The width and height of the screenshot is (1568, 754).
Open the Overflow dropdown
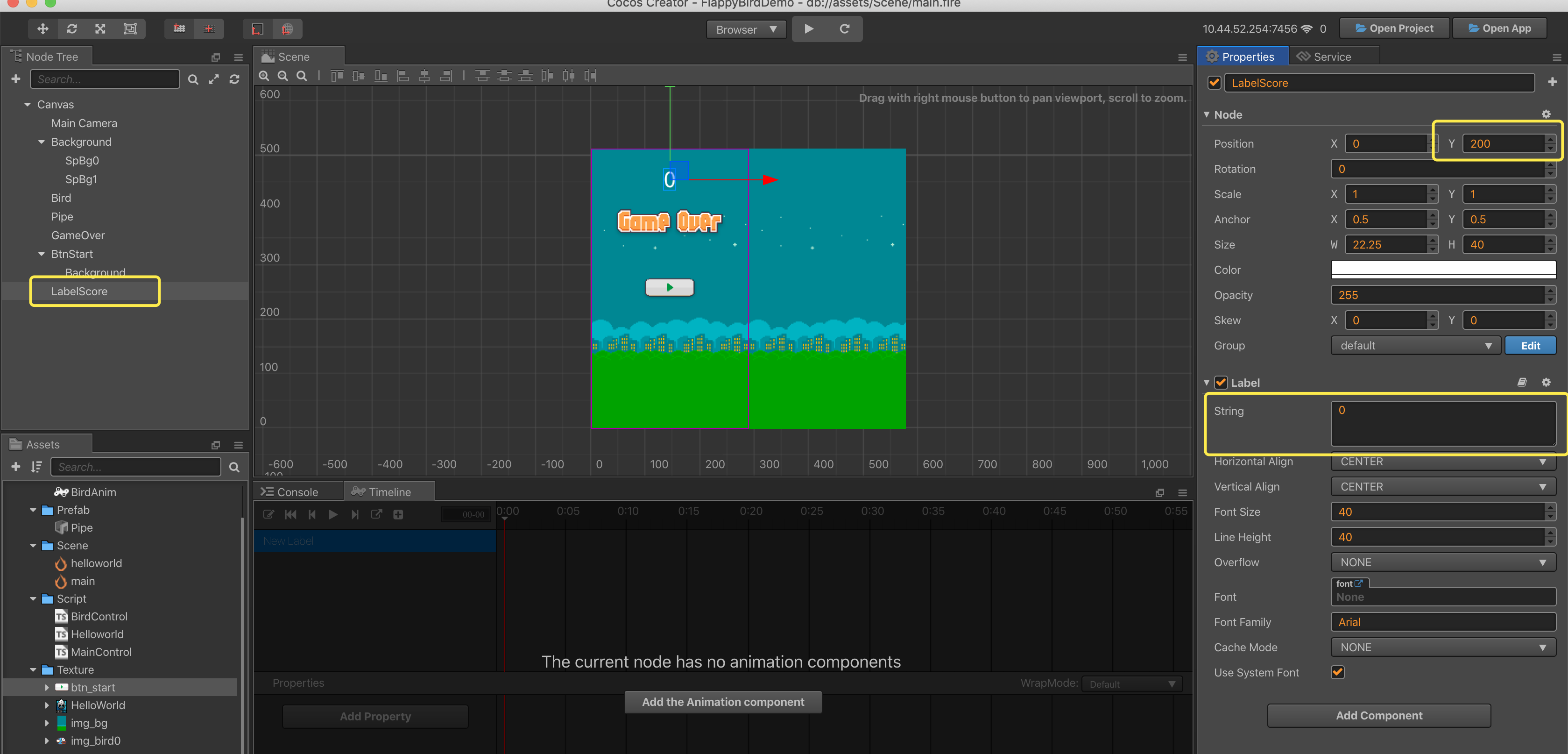click(1443, 562)
